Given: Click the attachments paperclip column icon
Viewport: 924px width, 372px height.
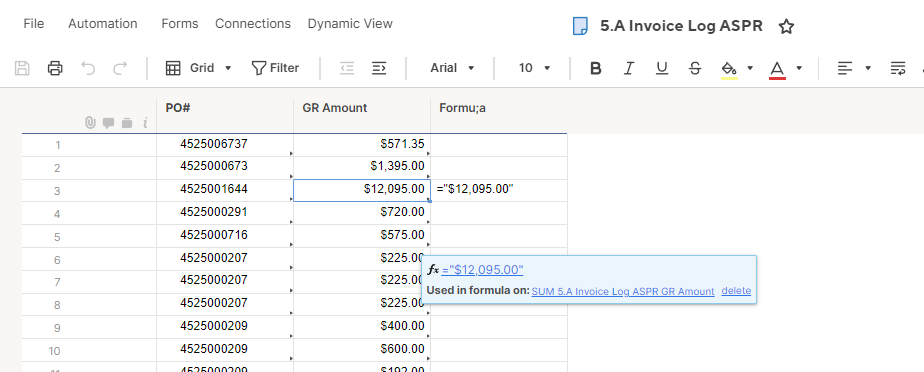Looking at the screenshot, I should pos(90,123).
